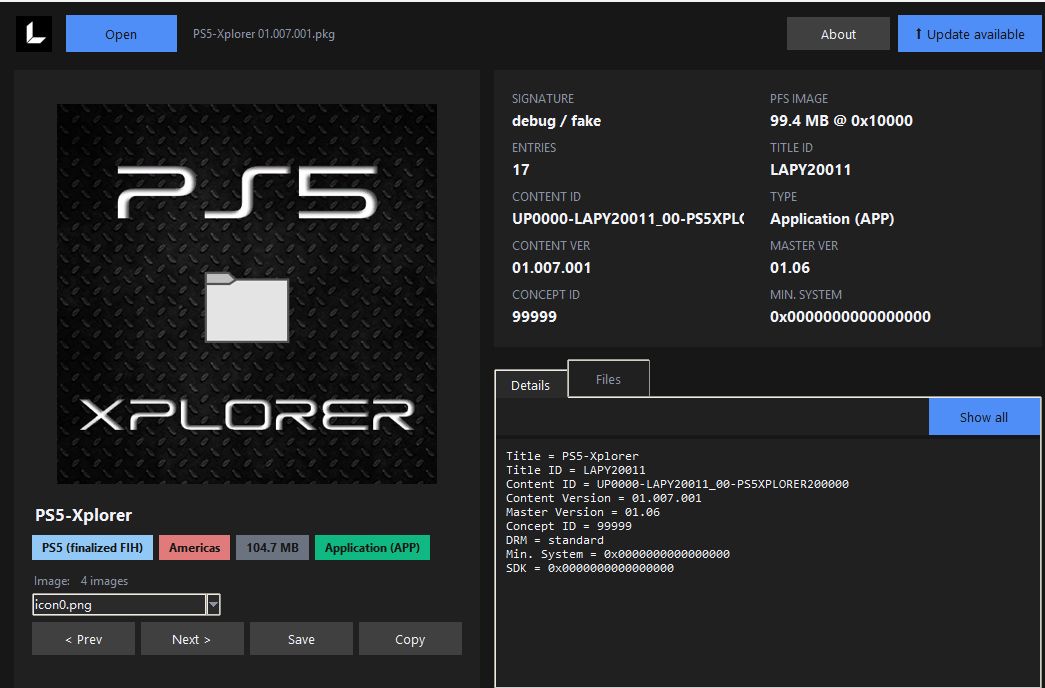The width and height of the screenshot is (1045, 688).
Task: Click the truncated UP0000-LAPY20011 content ID value
Action: pos(628,219)
